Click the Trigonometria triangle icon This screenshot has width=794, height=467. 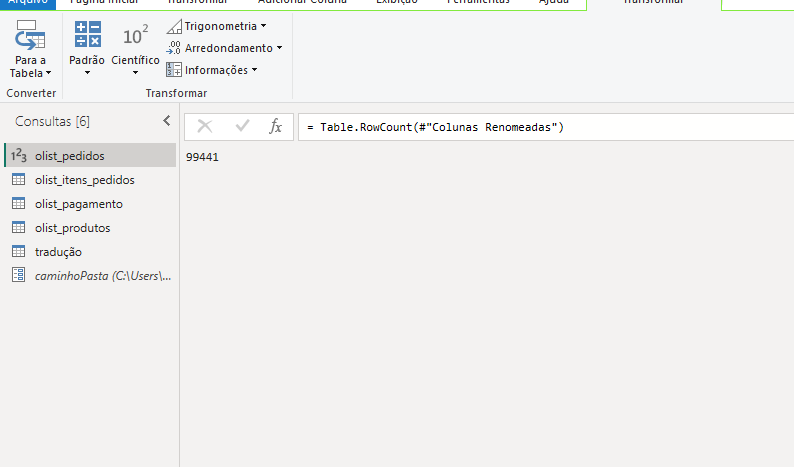tap(174, 26)
